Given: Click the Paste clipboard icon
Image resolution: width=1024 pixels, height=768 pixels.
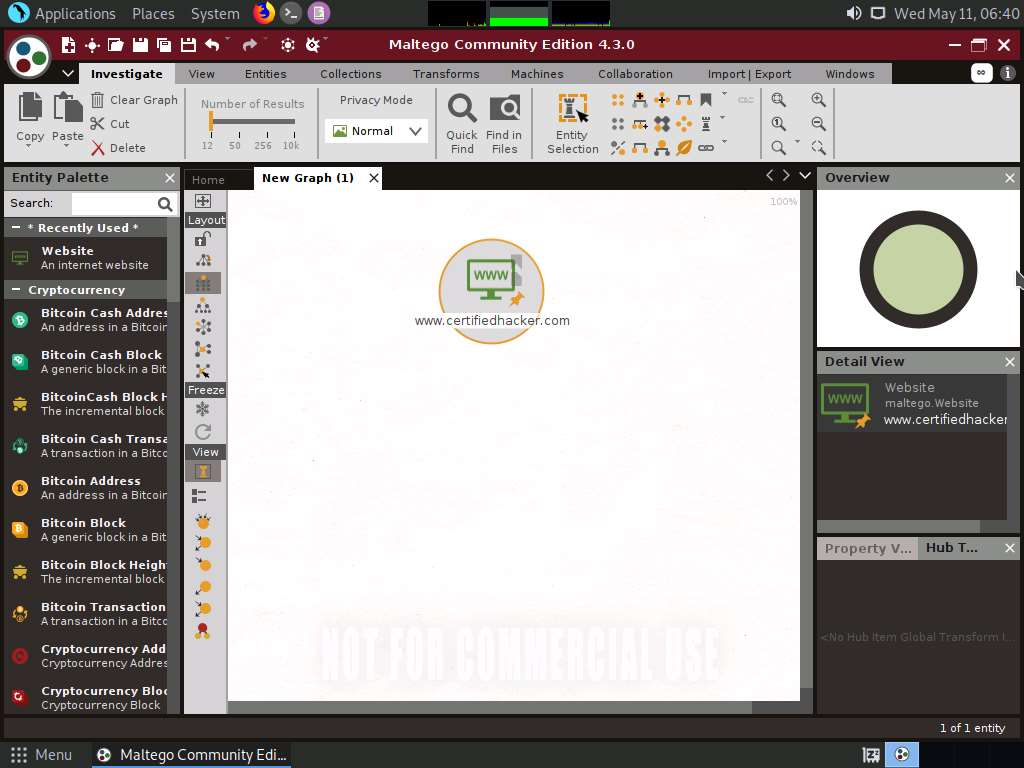Looking at the screenshot, I should coord(67,106).
